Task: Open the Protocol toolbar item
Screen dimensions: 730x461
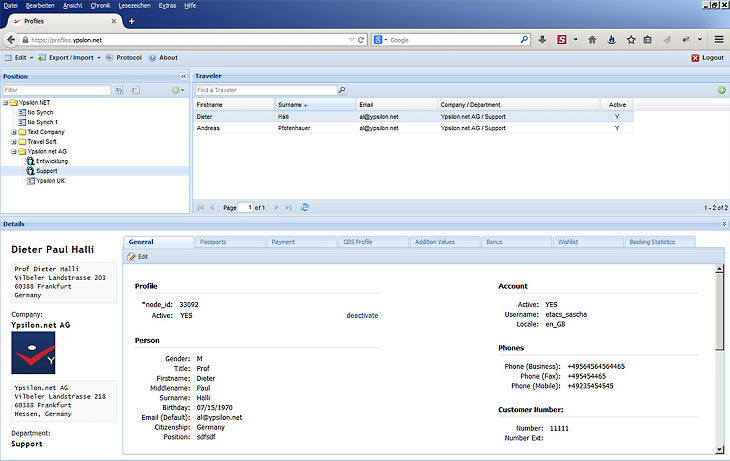Action: coord(124,58)
